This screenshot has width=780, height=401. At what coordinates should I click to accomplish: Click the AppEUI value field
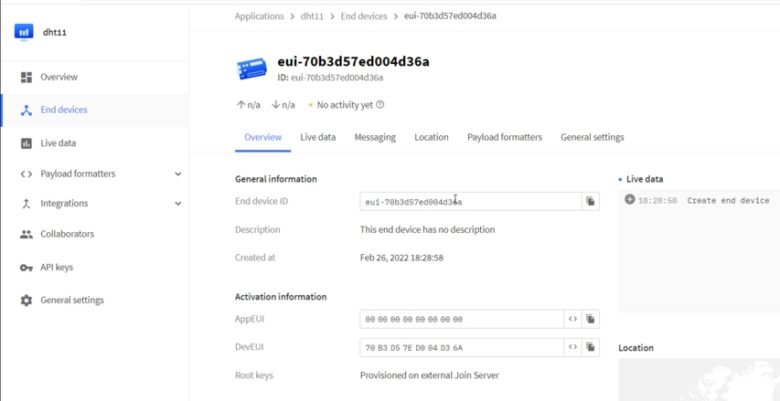point(462,319)
